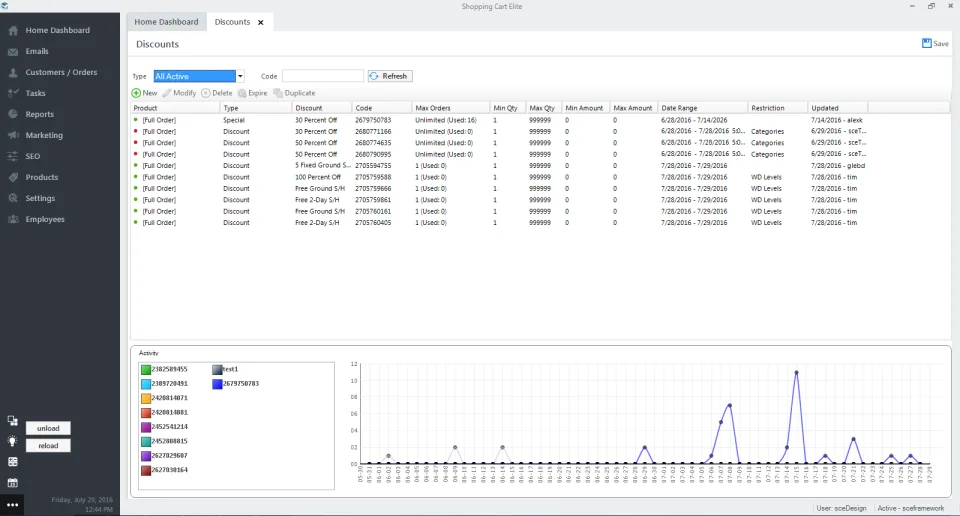Click the blue 2679750783 legend swatch

[x=217, y=384]
